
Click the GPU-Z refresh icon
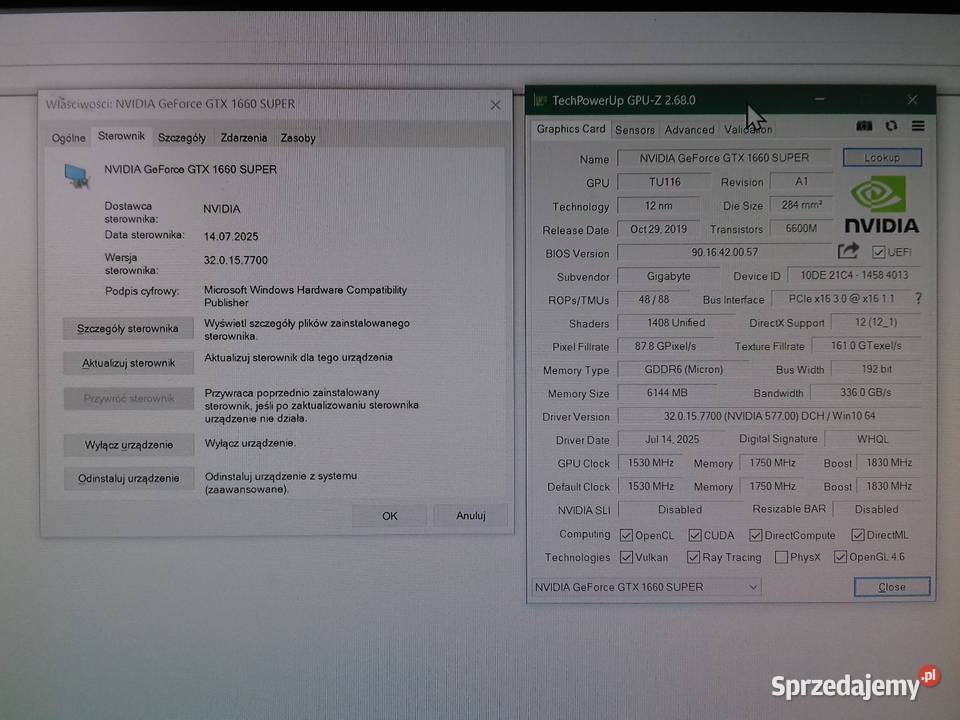891,126
